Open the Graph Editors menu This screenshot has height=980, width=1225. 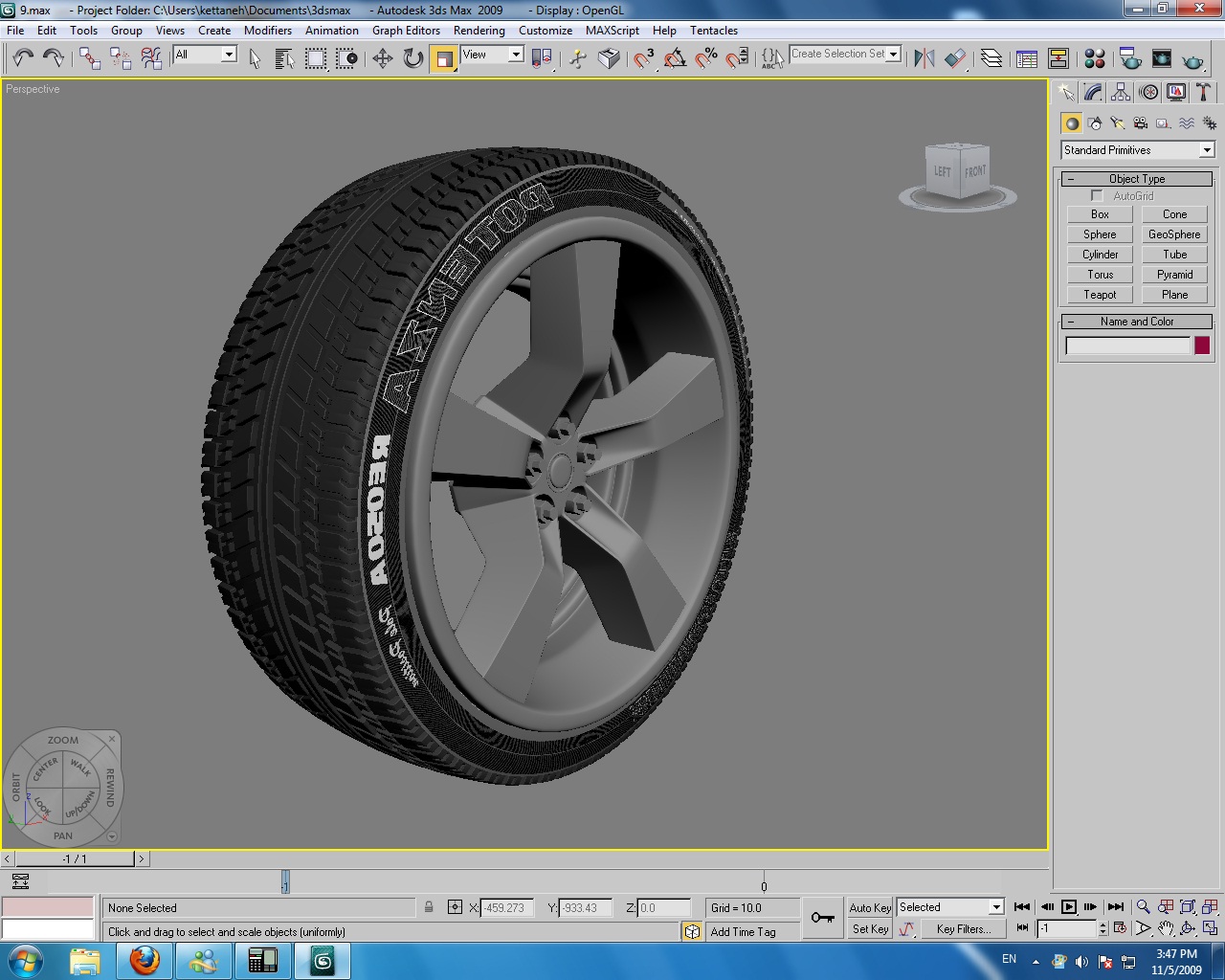click(x=406, y=31)
